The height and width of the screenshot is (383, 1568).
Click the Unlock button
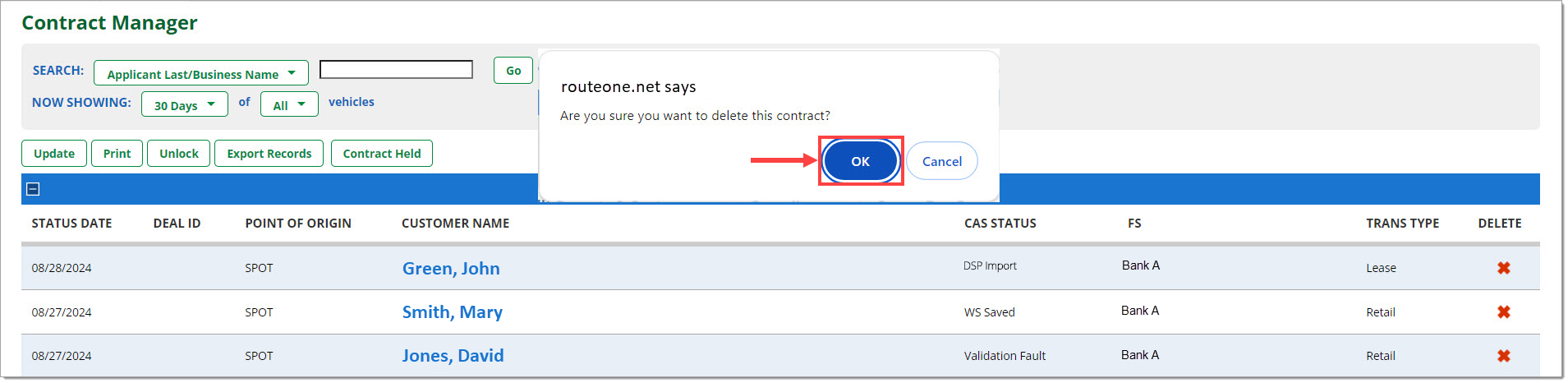tap(179, 154)
